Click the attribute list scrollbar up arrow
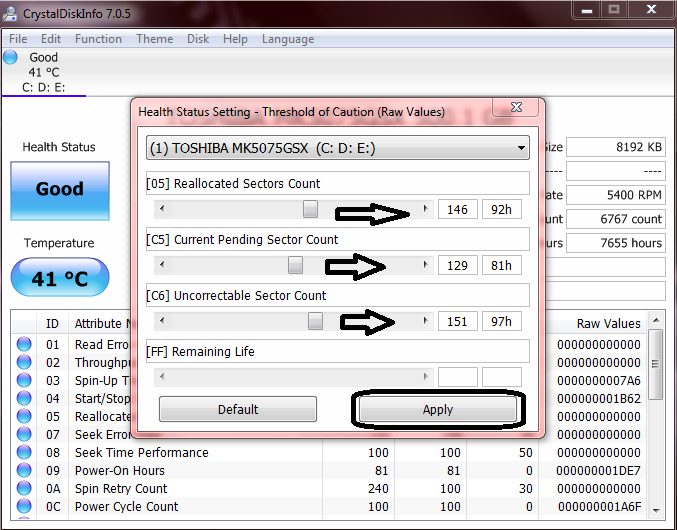 [x=656, y=320]
